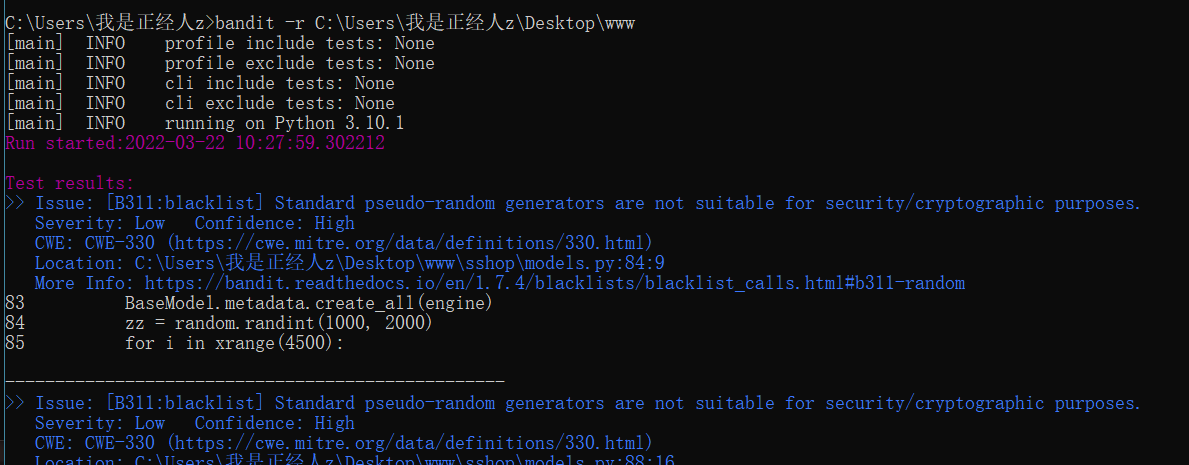This screenshot has height=465, width=1189.
Task: Click the second "Severity: Low" line
Action: pyautogui.click(x=100, y=423)
